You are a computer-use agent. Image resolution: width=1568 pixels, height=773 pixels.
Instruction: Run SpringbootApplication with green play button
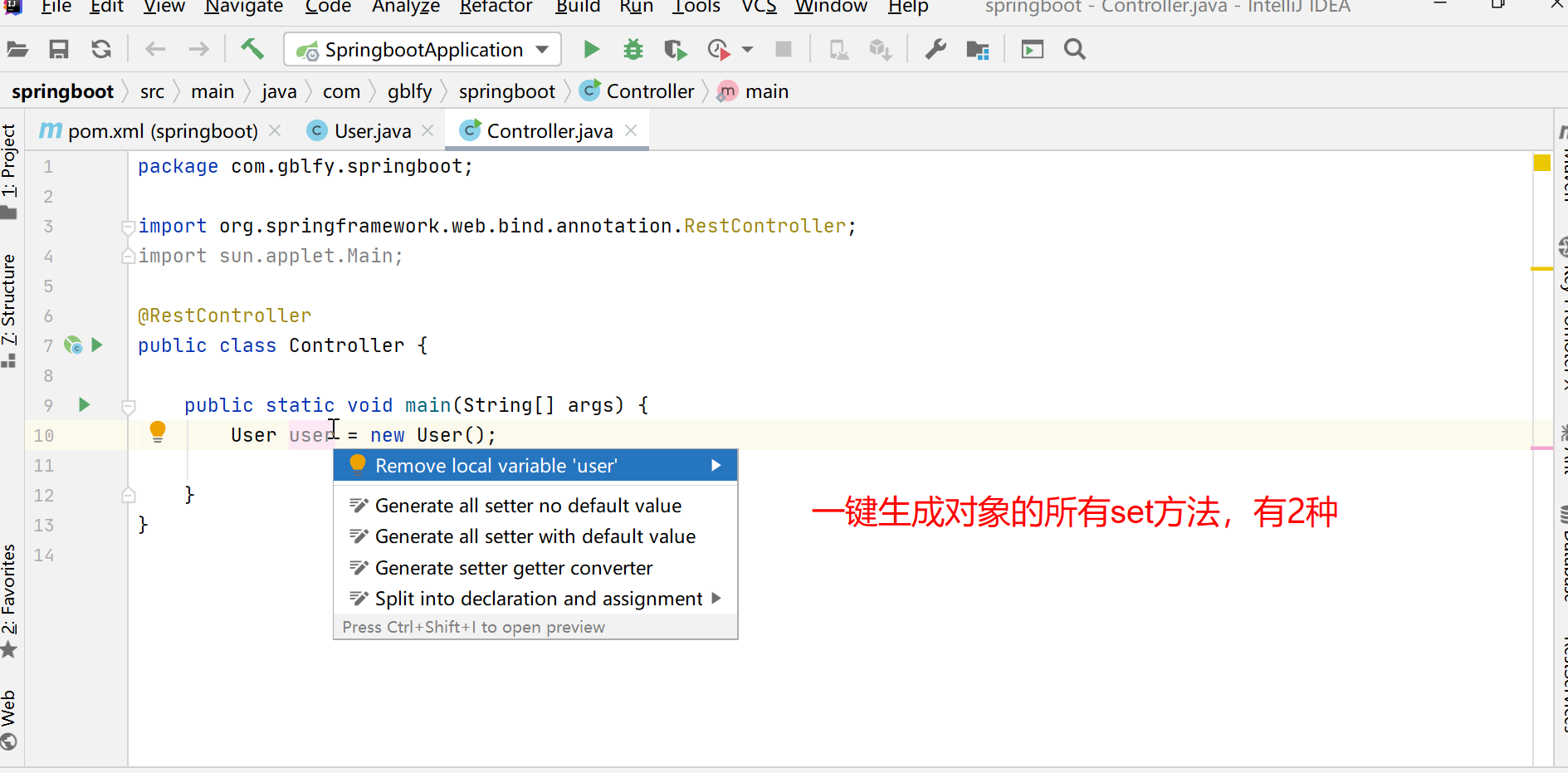point(591,50)
